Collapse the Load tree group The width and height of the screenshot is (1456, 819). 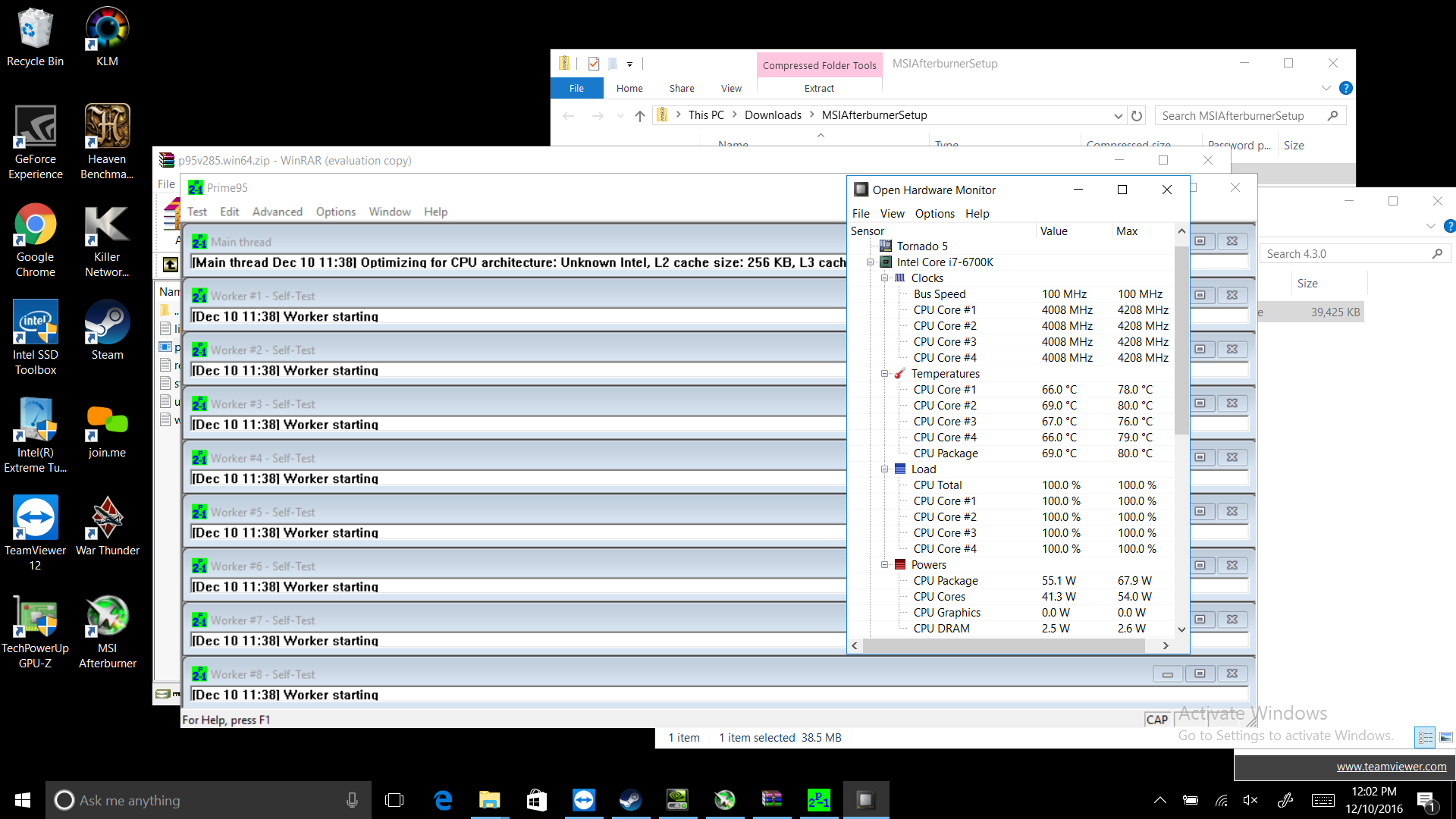[884, 469]
